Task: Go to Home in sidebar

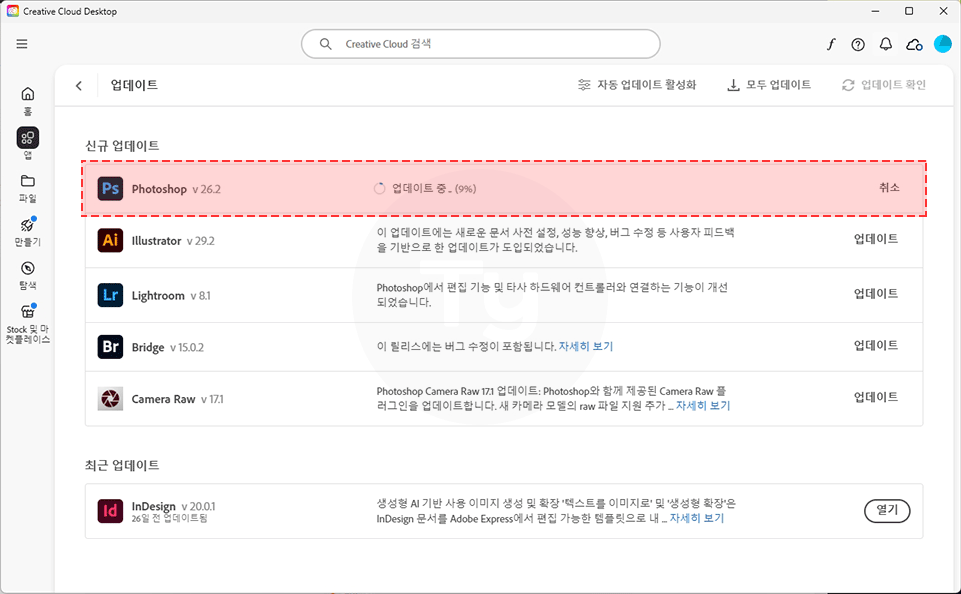Action: pos(28,101)
